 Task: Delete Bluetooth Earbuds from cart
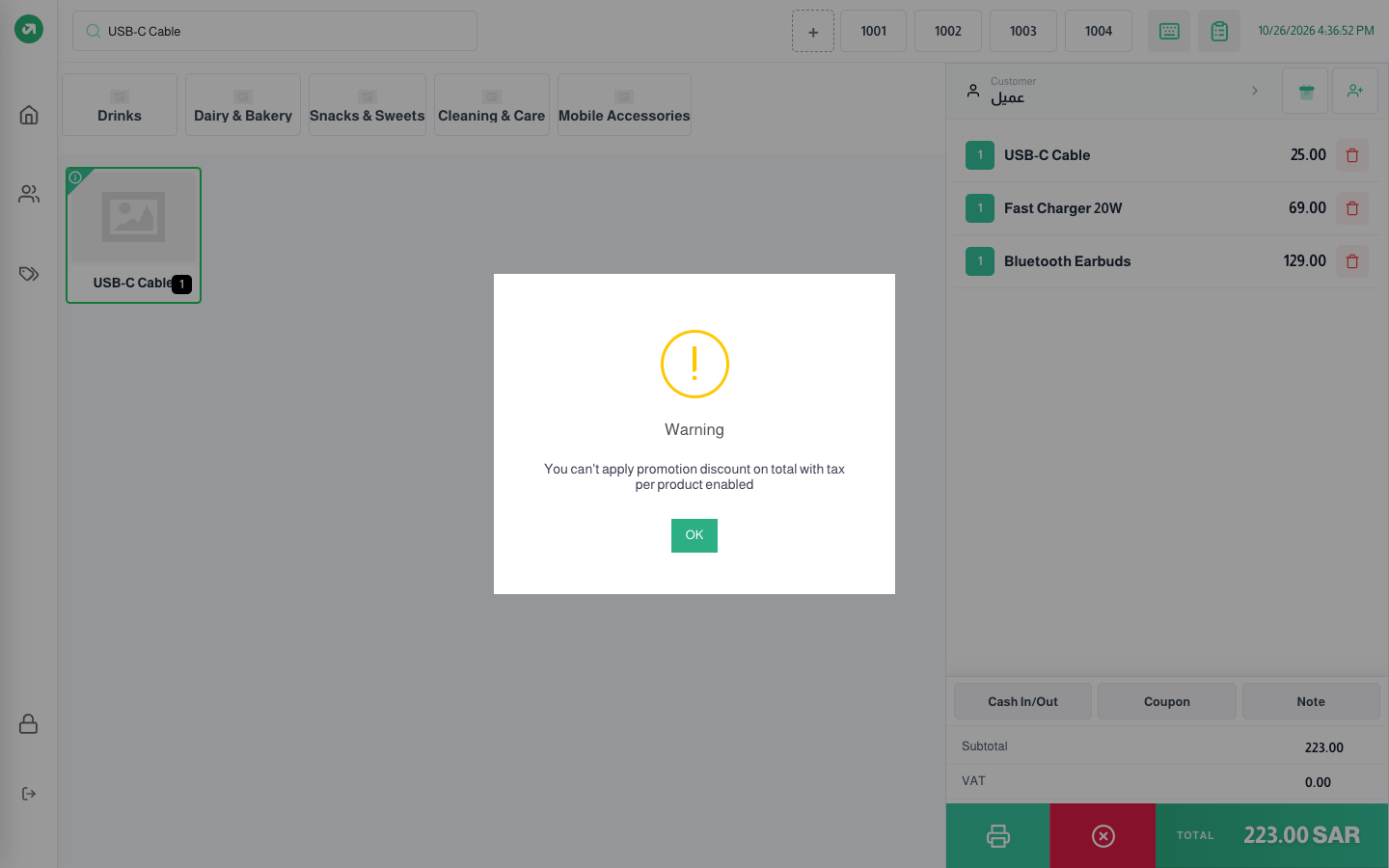[x=1352, y=261]
